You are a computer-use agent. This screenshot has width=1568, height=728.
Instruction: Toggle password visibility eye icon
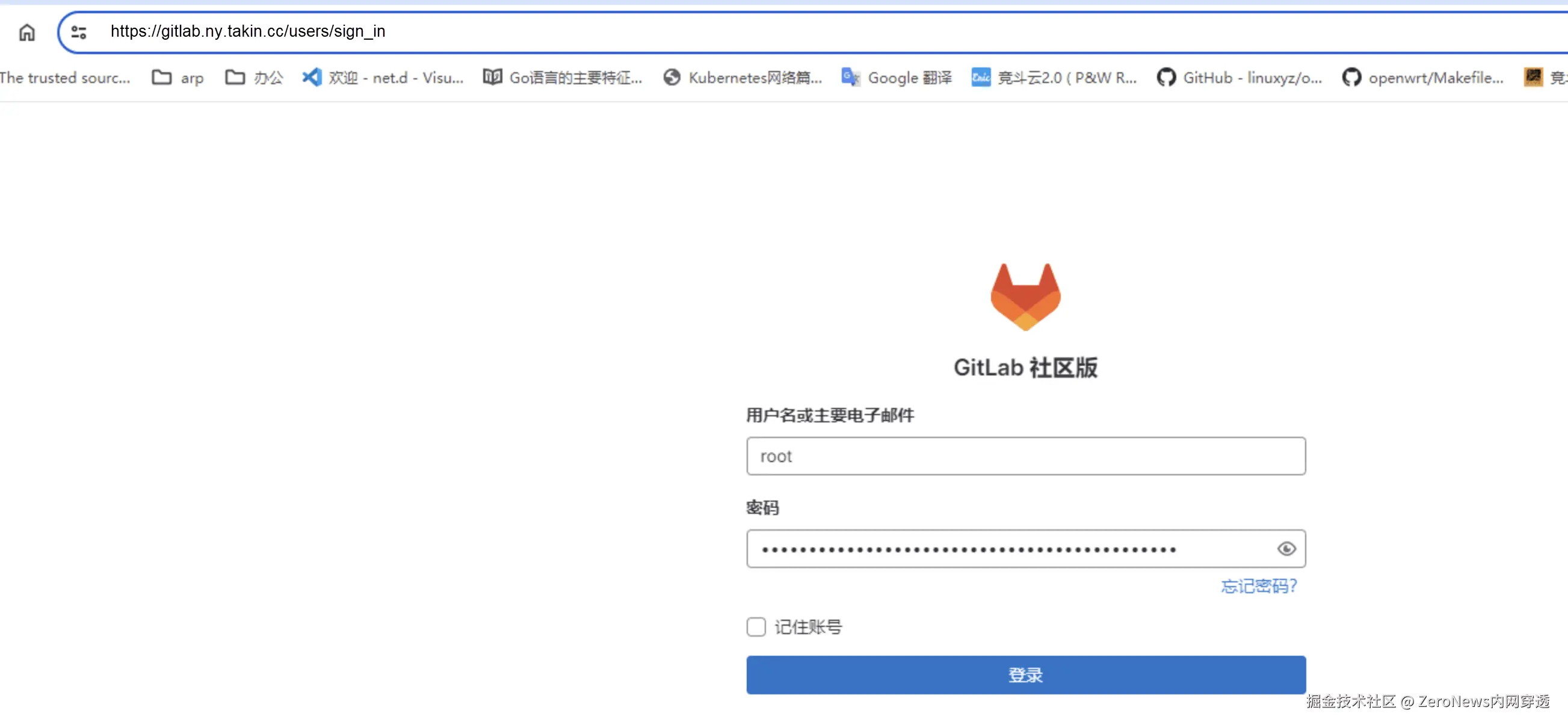click(x=1286, y=549)
